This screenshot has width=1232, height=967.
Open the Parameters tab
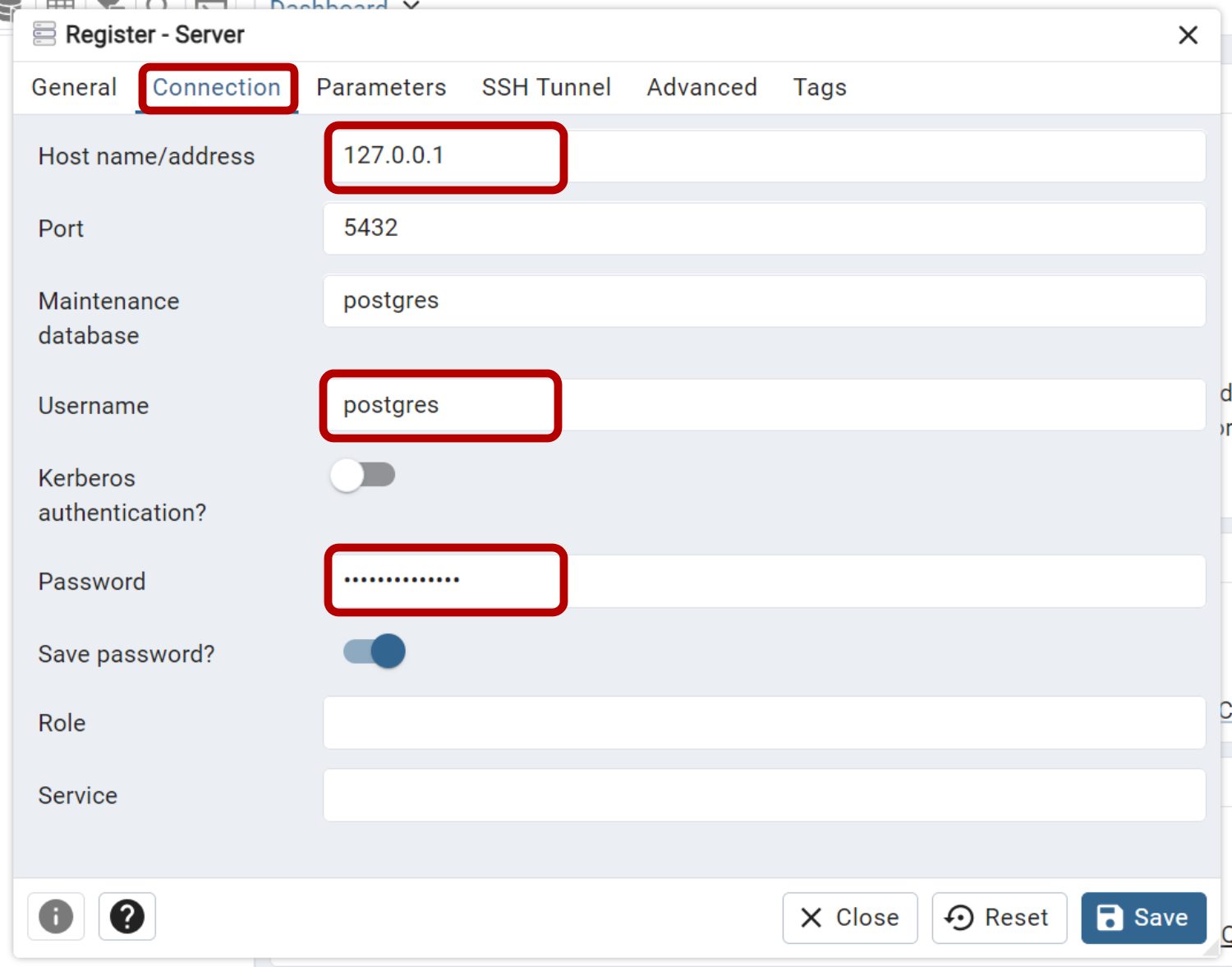coord(381,87)
